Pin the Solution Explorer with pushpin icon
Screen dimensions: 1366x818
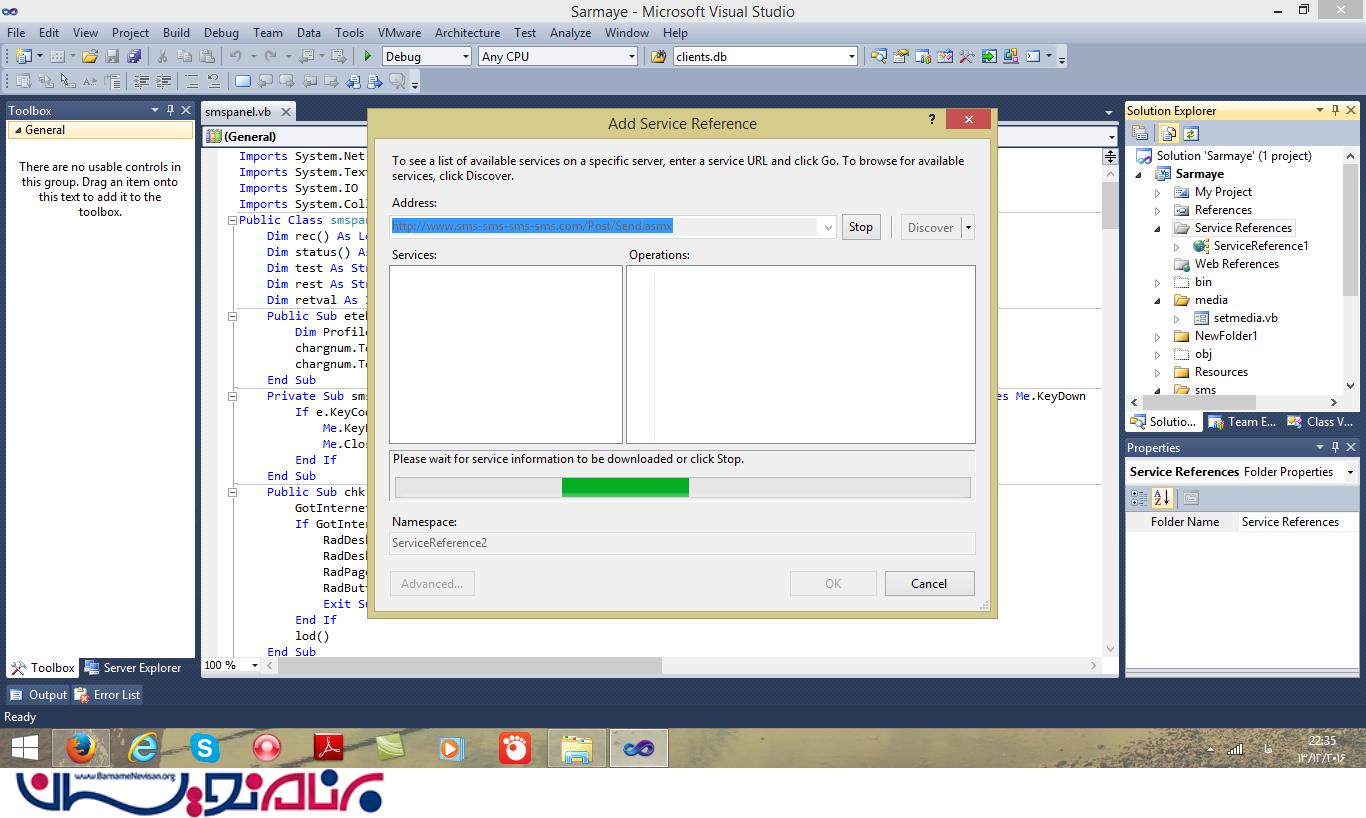click(x=1335, y=110)
